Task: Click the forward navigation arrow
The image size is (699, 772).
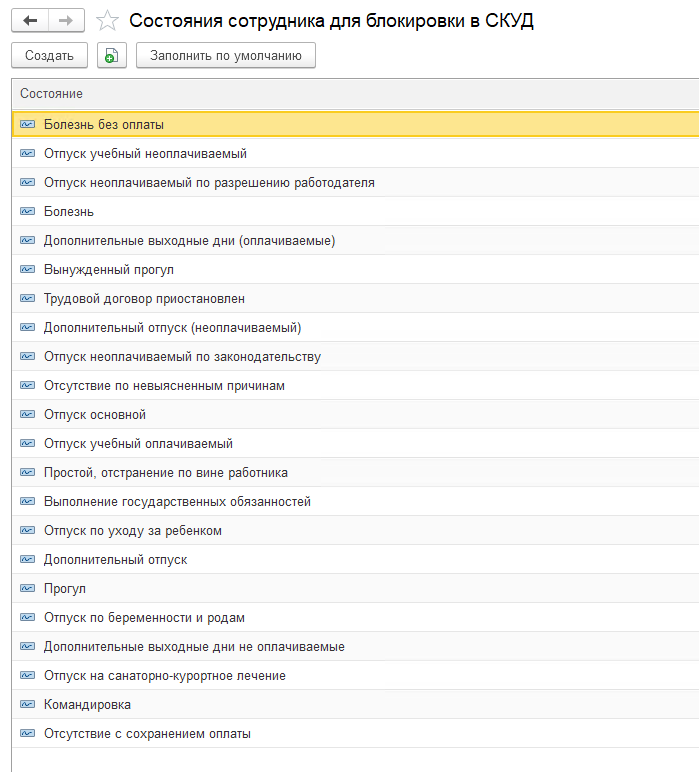Action: click(x=66, y=21)
